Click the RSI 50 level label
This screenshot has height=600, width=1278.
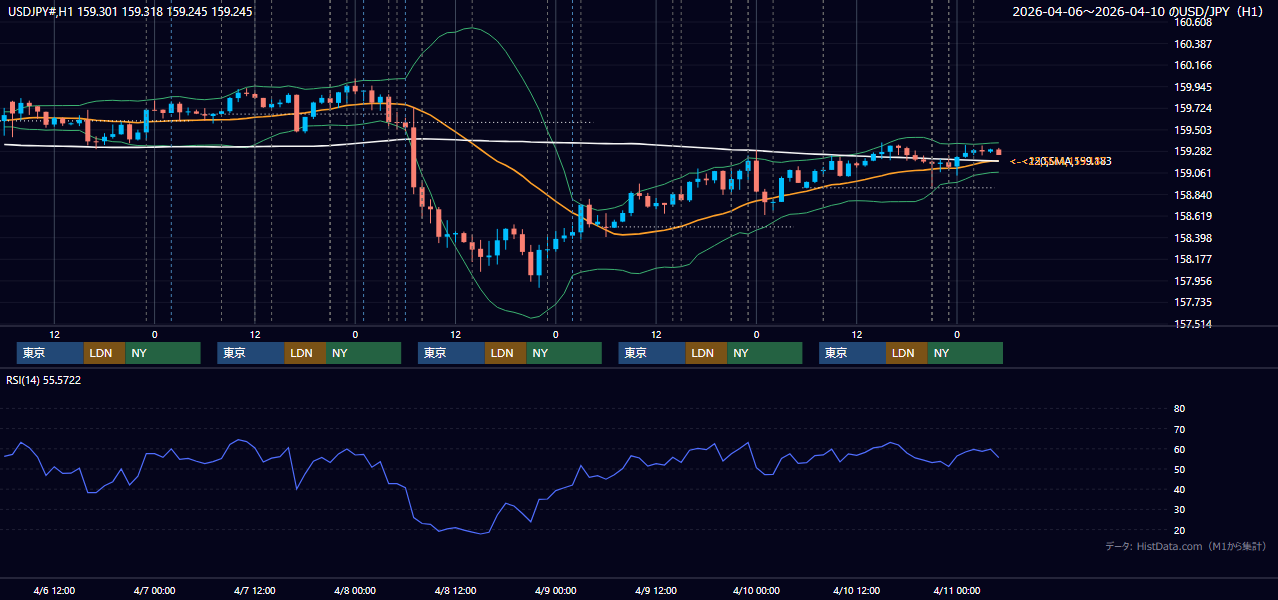point(1179,470)
